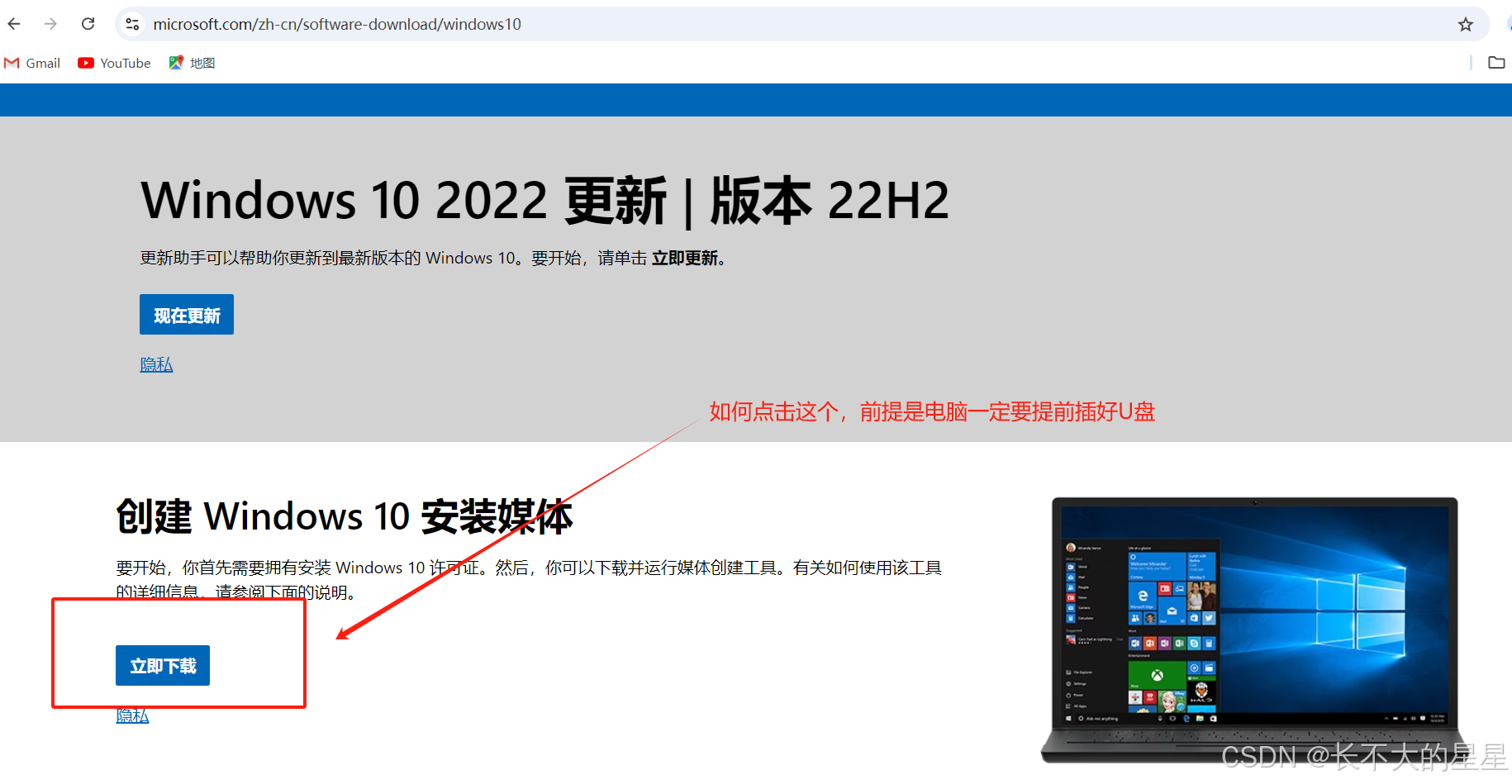Viewport: 1512px width, 784px height.
Task: Go back to the previous page
Action: coord(14,24)
